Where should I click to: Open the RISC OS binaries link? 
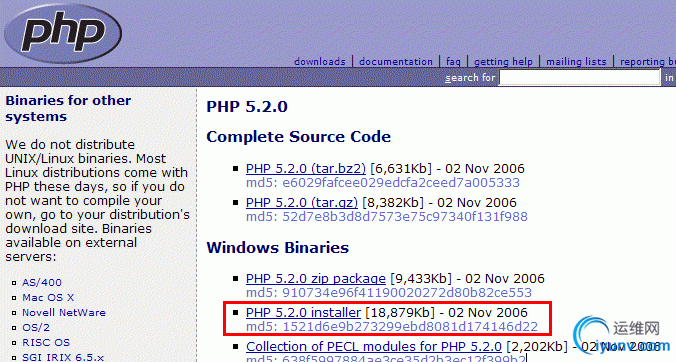[46, 343]
